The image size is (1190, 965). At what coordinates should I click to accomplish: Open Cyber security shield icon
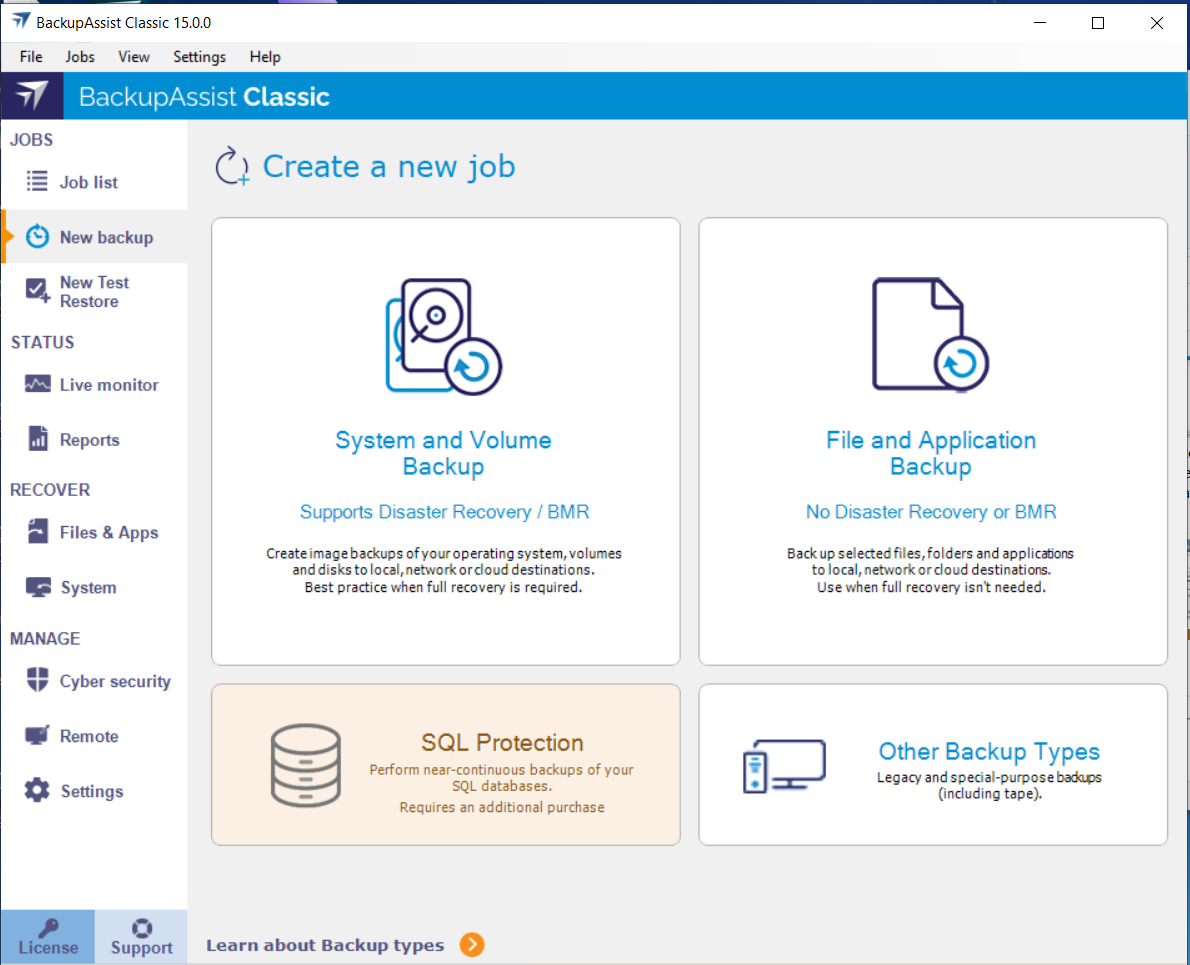(x=37, y=681)
